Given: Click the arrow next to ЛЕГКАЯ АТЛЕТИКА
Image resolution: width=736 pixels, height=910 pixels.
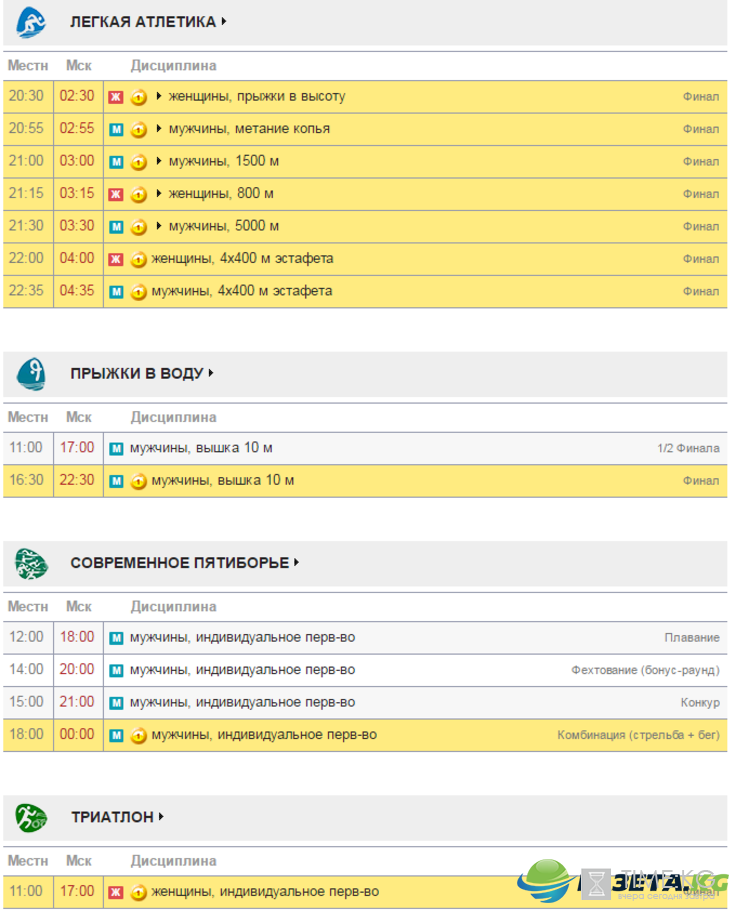Looking at the screenshot, I should (223, 21).
